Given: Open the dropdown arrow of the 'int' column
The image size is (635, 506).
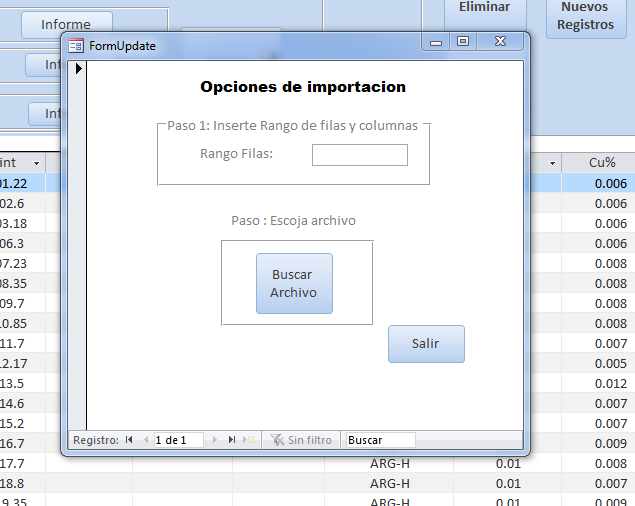Looking at the screenshot, I should coord(36,163).
